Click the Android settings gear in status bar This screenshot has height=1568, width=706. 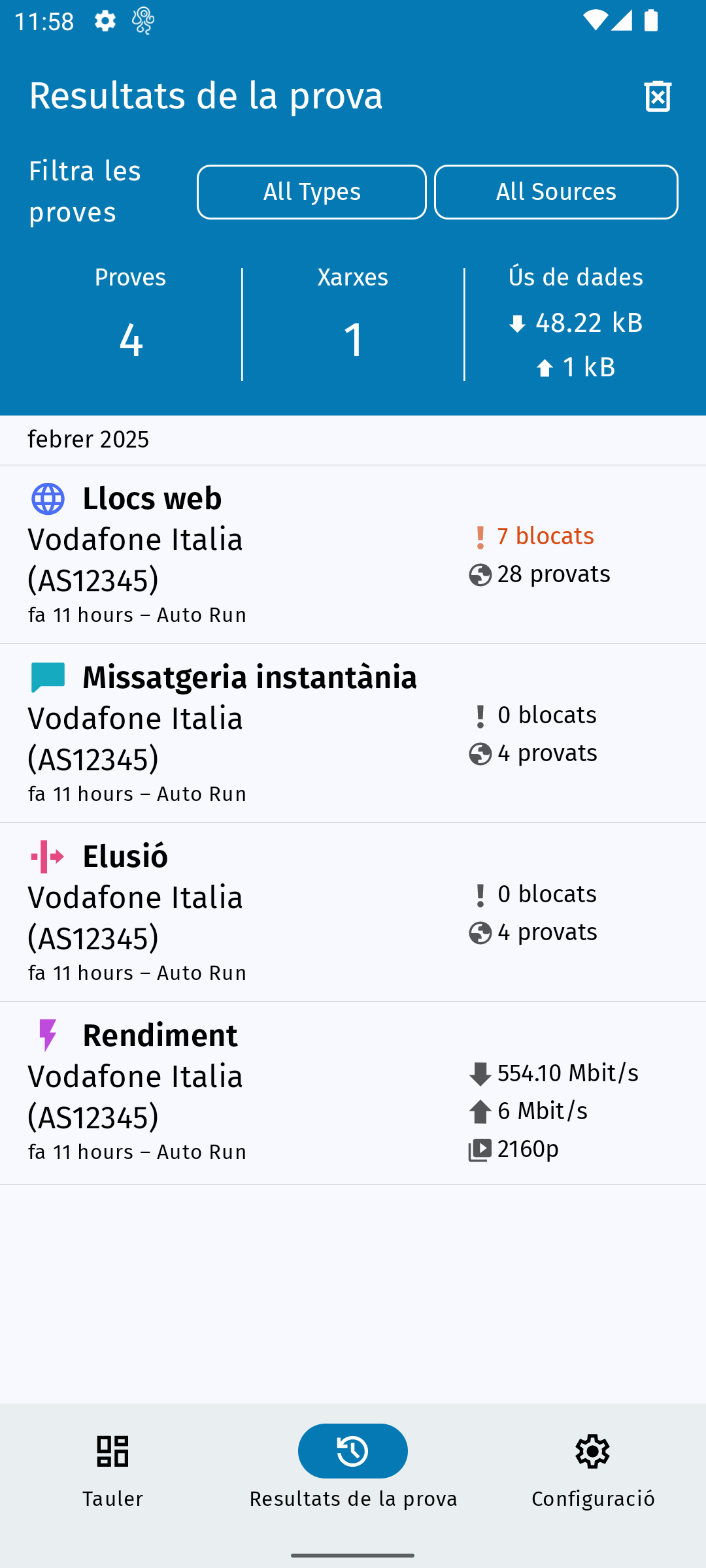coord(105,22)
